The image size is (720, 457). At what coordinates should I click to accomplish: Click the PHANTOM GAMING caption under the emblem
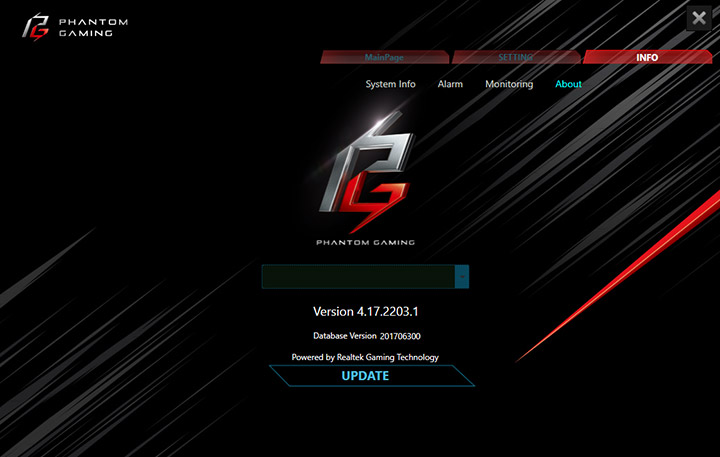[x=366, y=243]
